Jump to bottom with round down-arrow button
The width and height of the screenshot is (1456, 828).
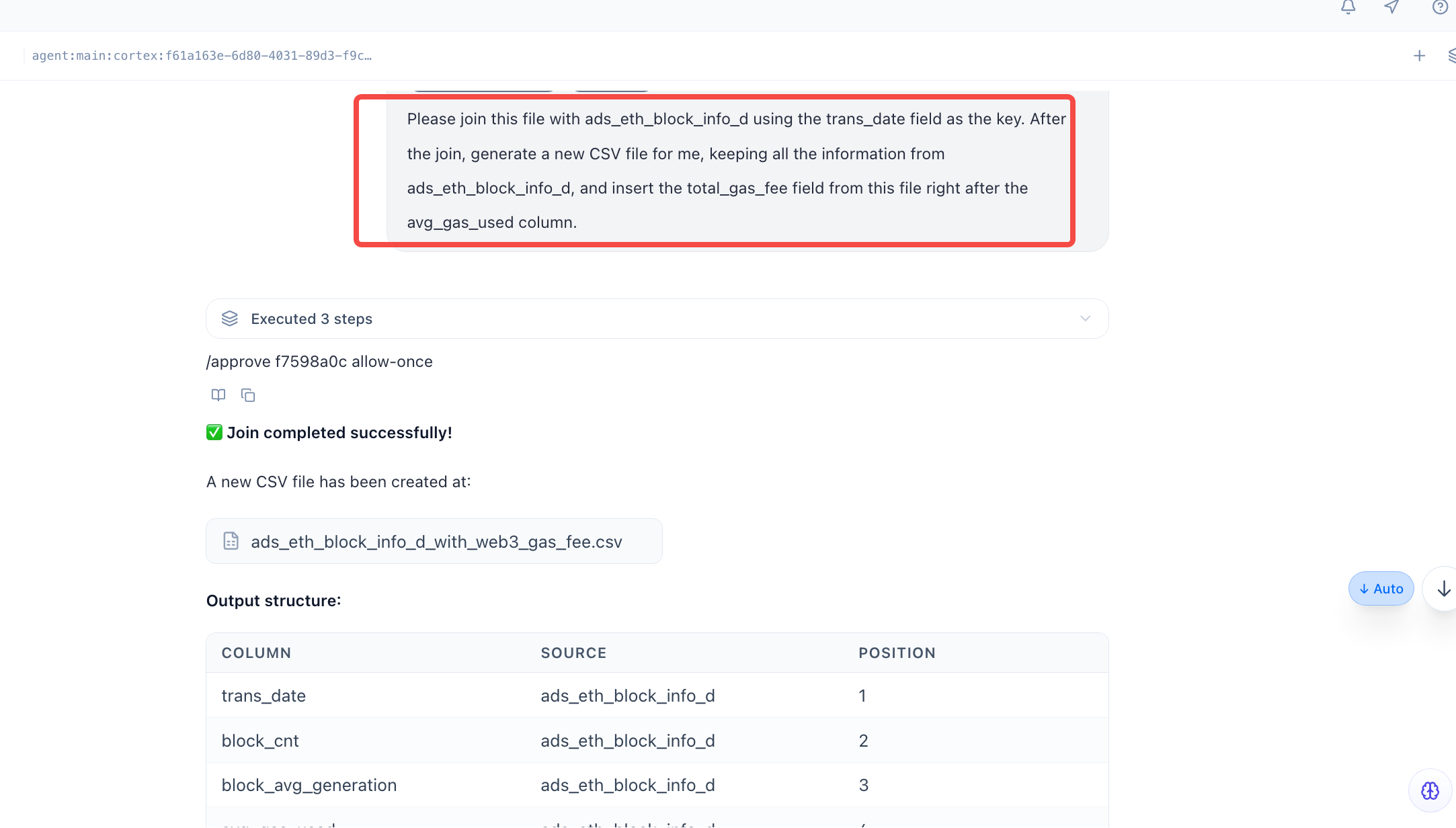[x=1443, y=589]
